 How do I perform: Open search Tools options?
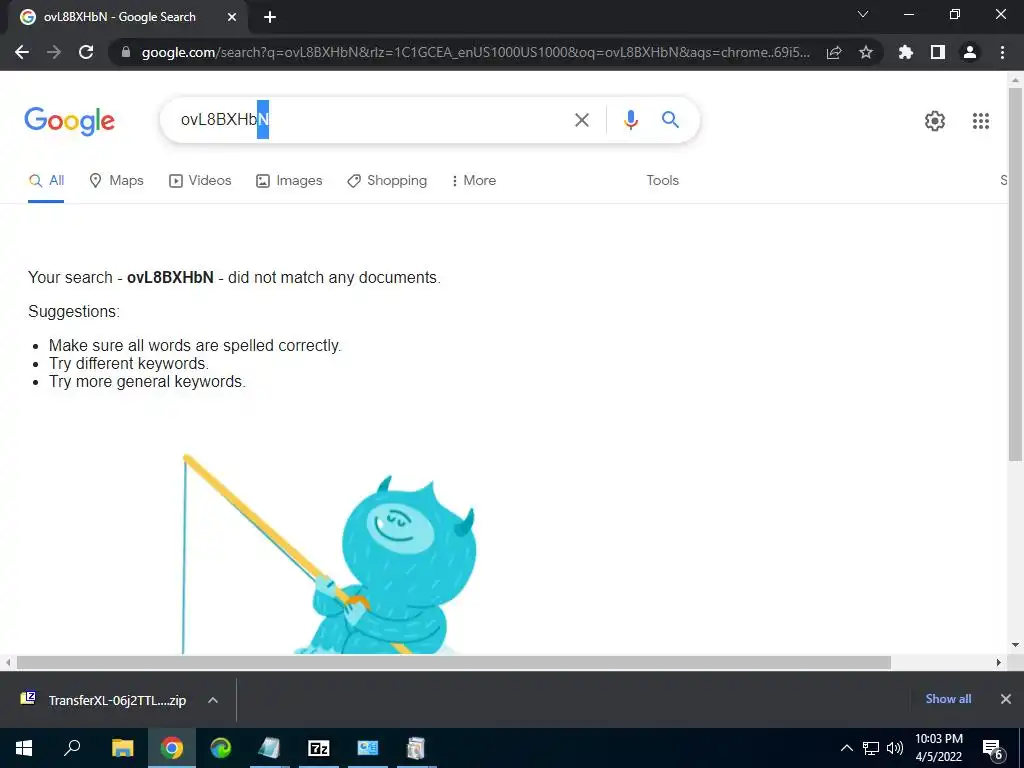(x=662, y=181)
